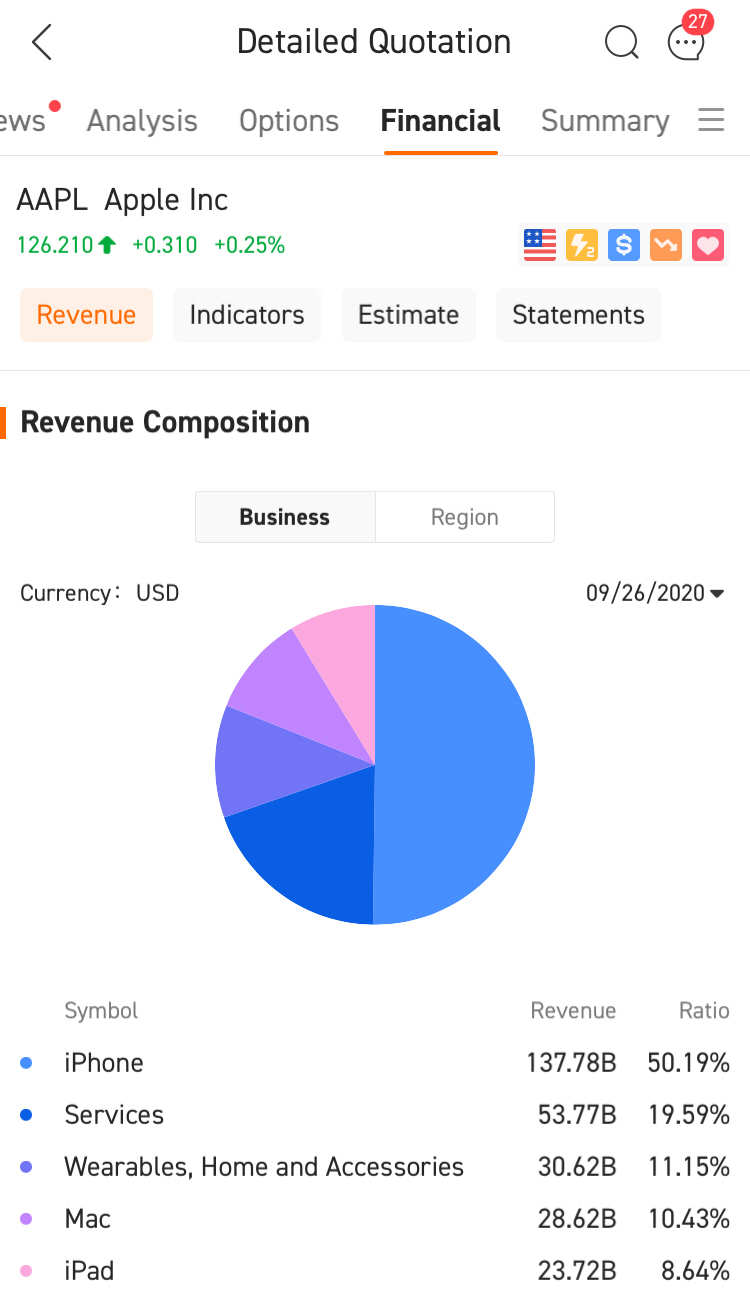Switch composition view to Region
750x1292 pixels.
tap(465, 517)
